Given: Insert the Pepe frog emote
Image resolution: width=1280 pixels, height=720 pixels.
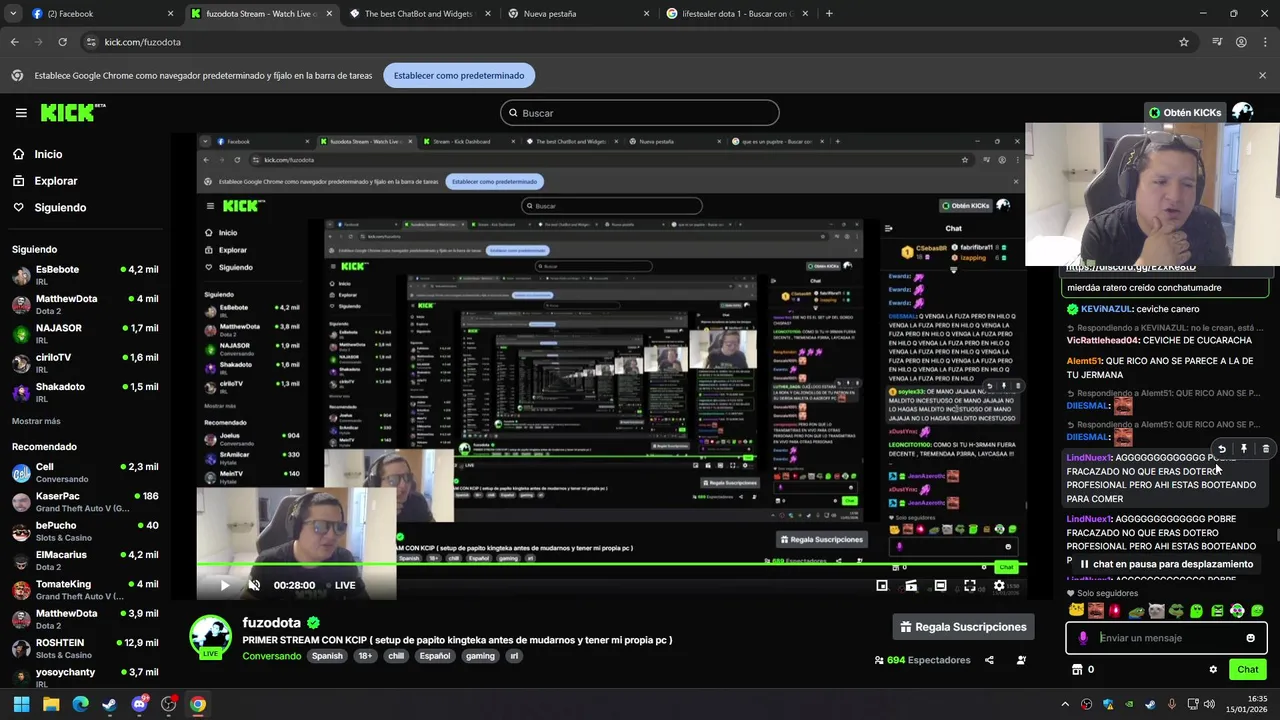Looking at the screenshot, I should click(x=1136, y=611).
